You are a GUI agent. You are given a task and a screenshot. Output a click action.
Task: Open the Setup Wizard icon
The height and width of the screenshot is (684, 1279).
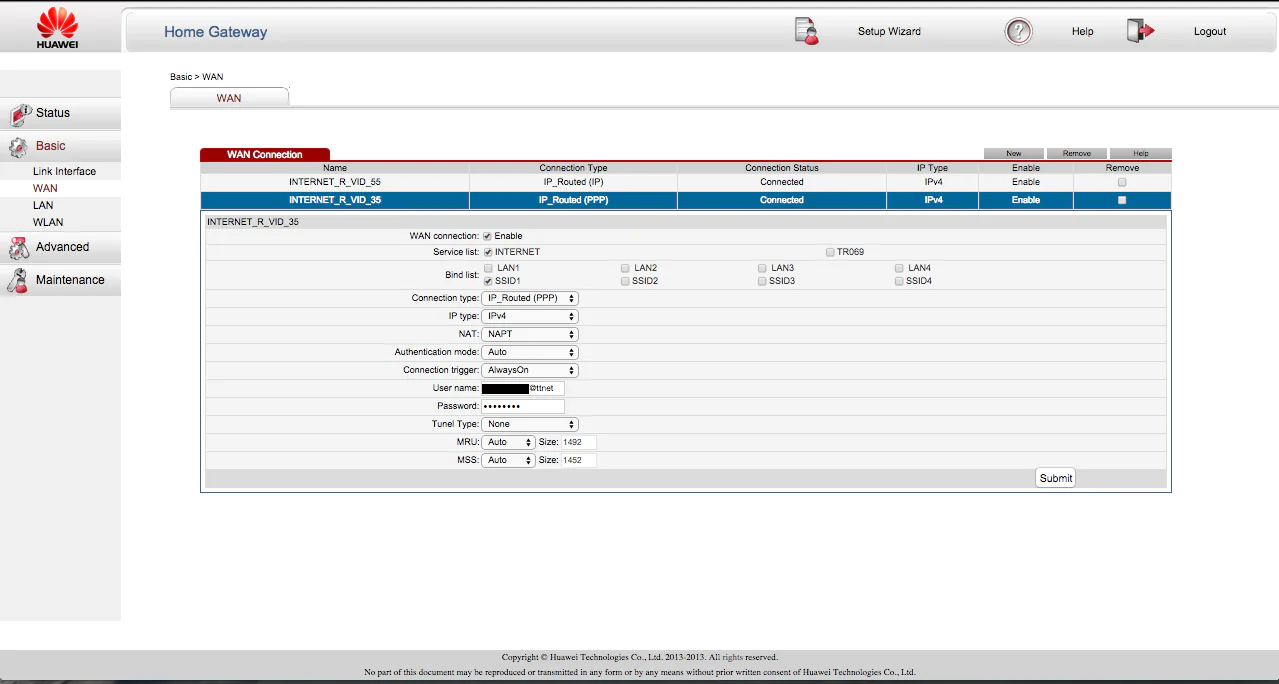807,31
